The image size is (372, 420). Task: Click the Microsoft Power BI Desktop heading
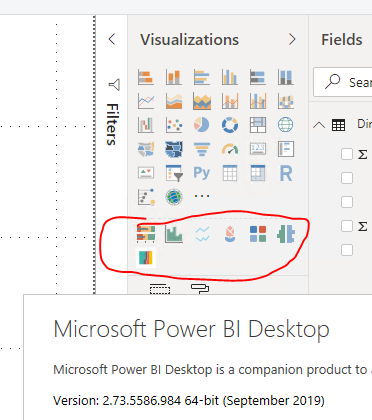coord(191,329)
